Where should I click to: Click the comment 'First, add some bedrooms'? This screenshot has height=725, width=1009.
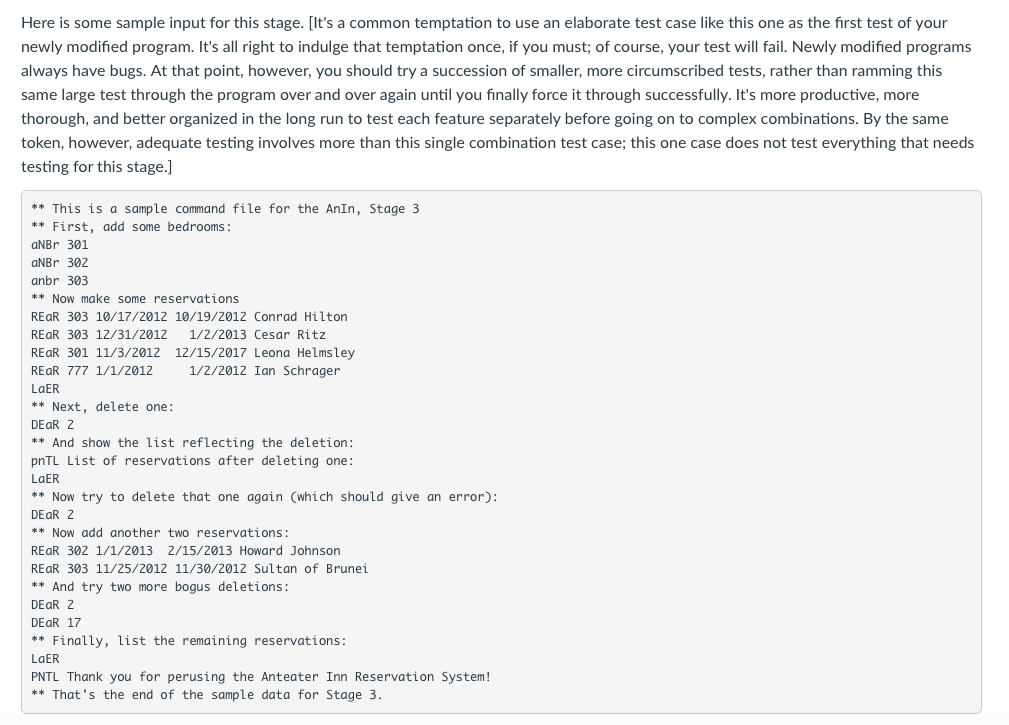[131, 227]
